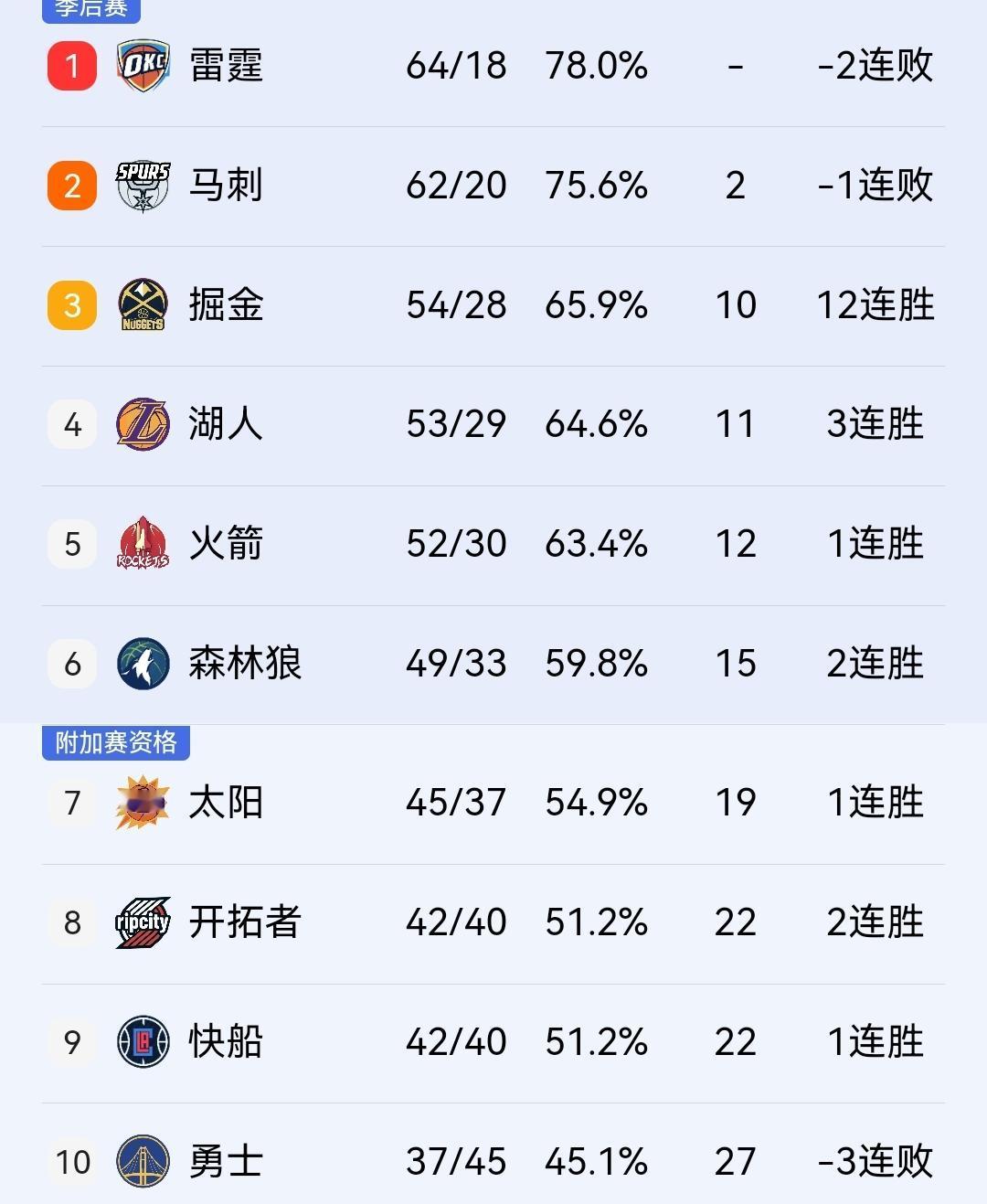Click the rank 3 yellow badge
Image resolution: width=987 pixels, height=1204 pixels.
pyautogui.click(x=71, y=304)
